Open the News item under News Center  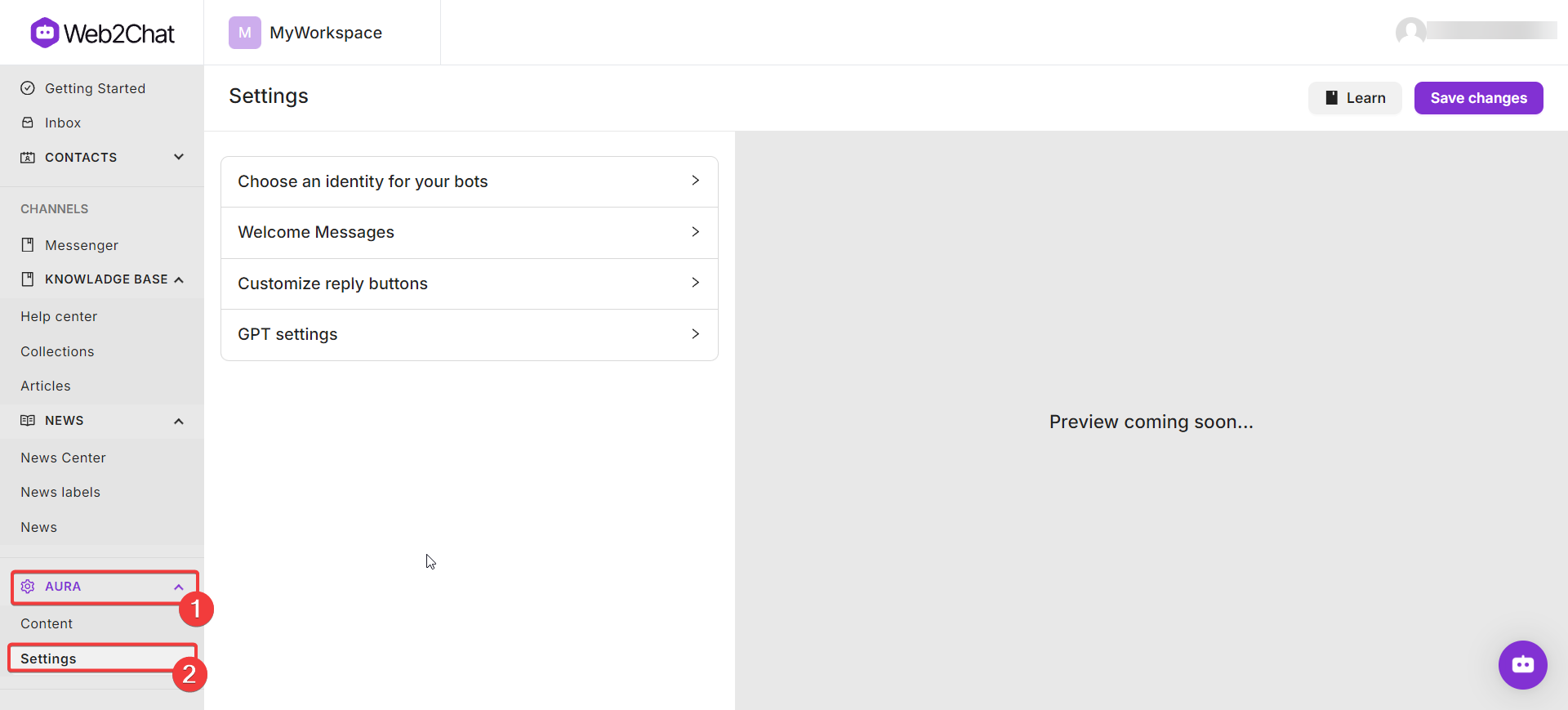[38, 527]
